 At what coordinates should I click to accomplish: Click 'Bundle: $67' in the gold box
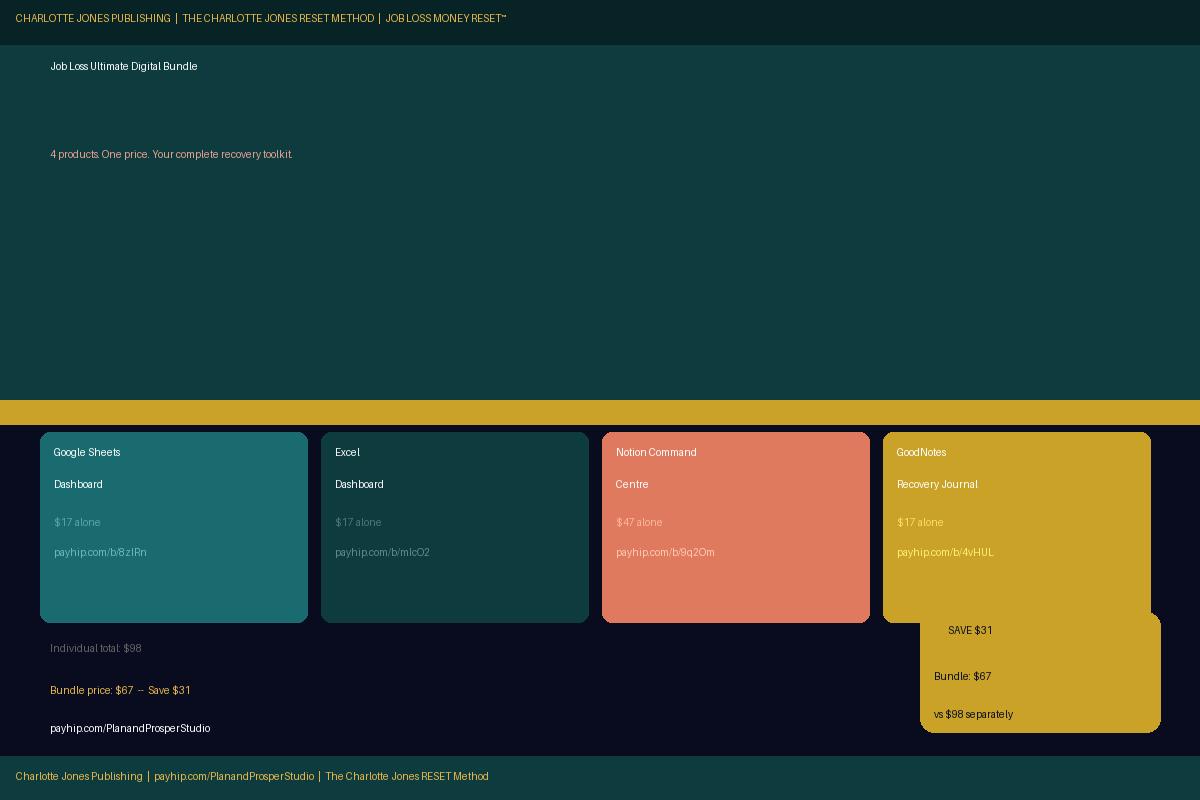(962, 676)
